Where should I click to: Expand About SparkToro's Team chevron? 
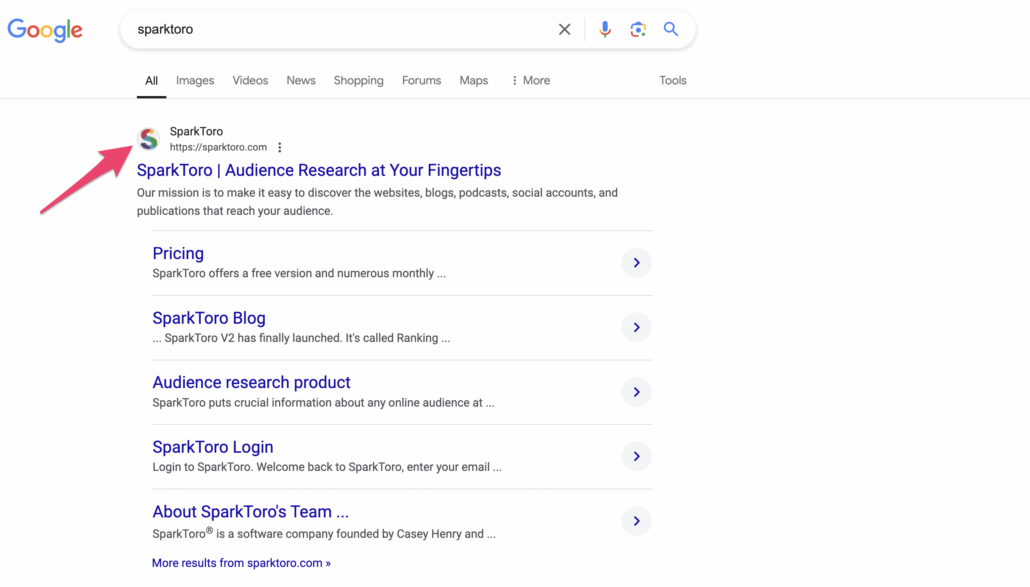pos(636,521)
